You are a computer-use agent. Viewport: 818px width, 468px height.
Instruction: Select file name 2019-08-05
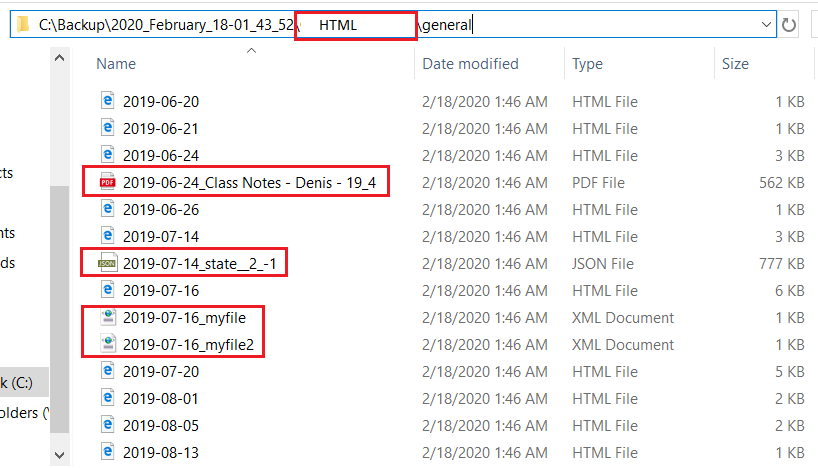[x=161, y=426]
